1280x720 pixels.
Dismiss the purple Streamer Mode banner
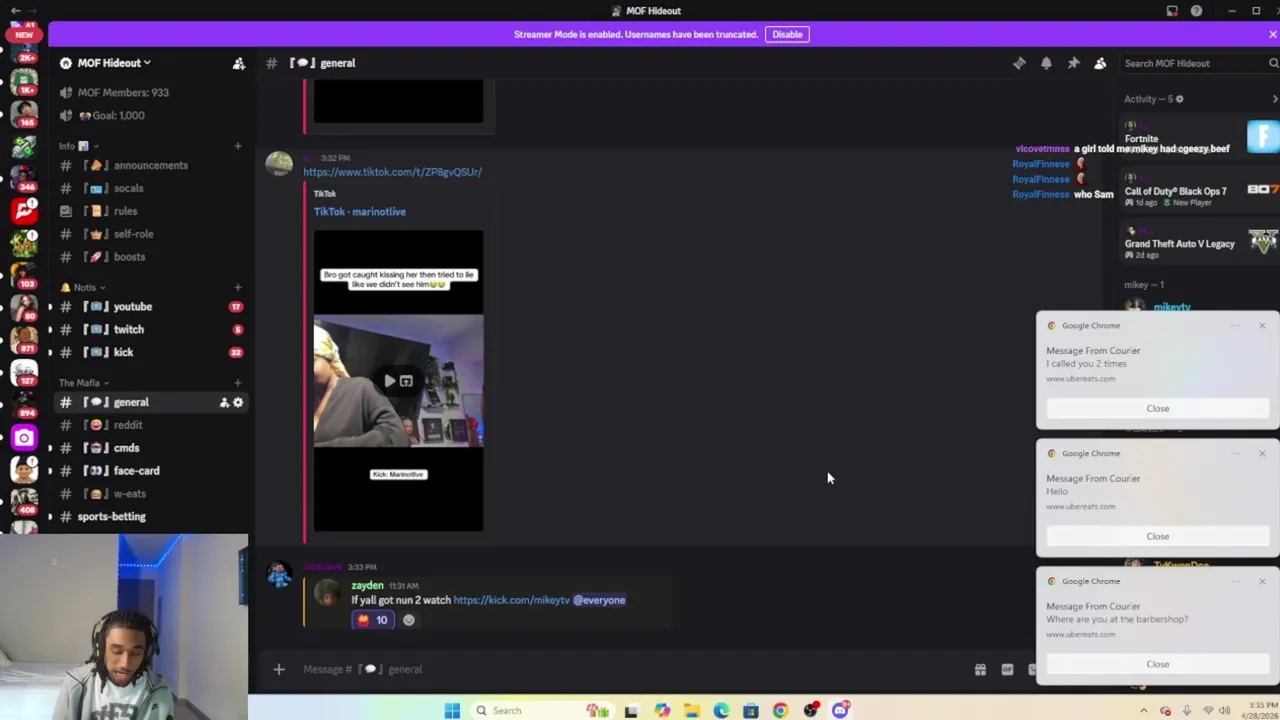click(1272, 34)
